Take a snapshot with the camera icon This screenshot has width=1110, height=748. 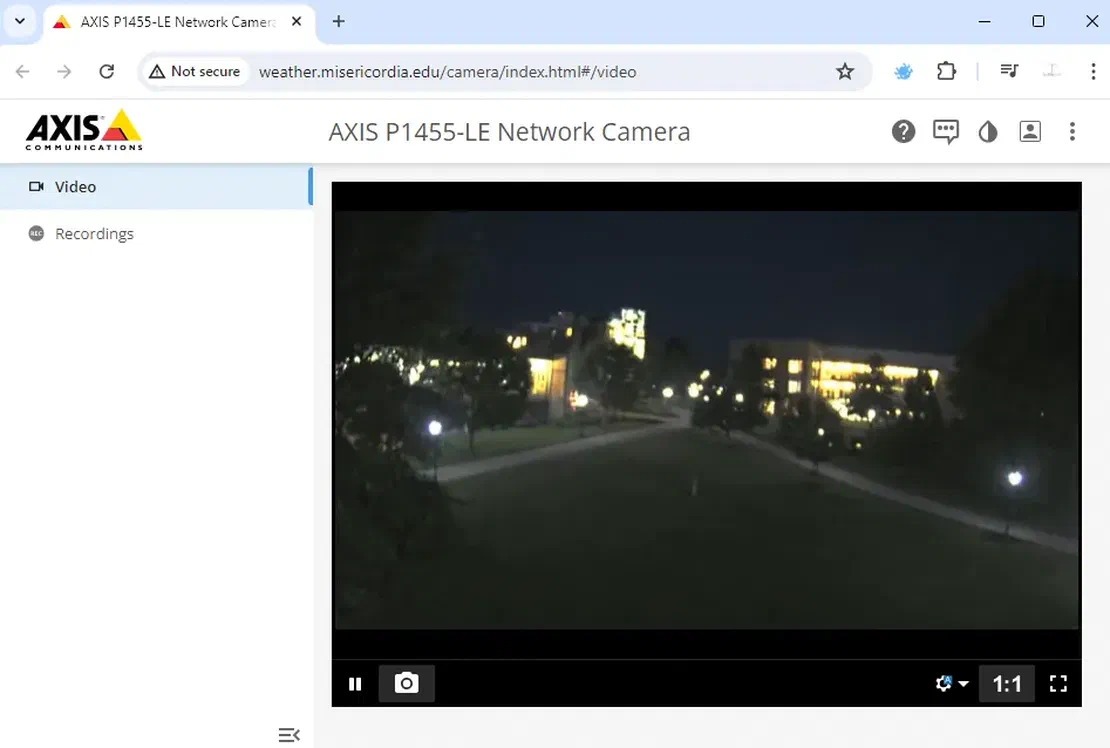click(406, 683)
